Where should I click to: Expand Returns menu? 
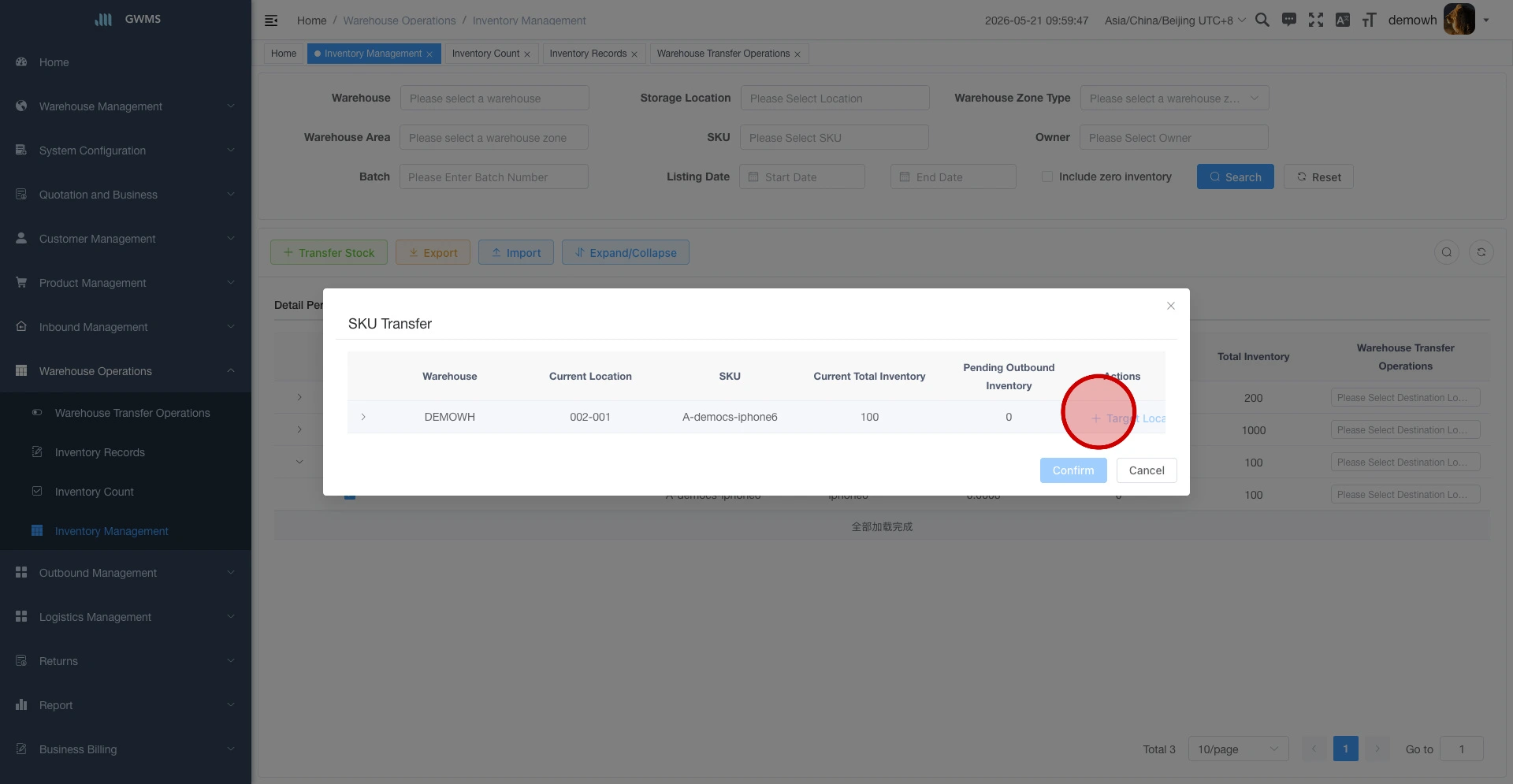[x=125, y=661]
